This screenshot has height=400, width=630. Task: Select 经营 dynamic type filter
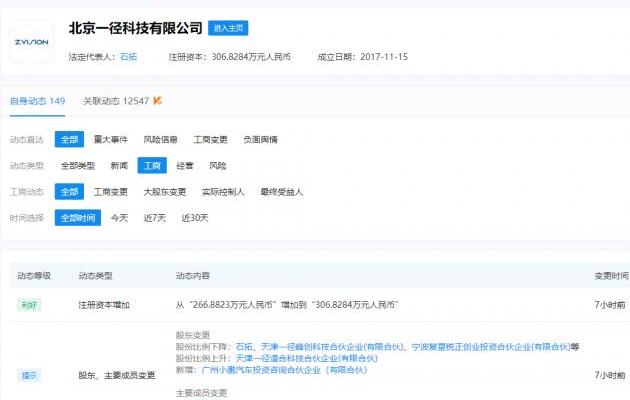click(185, 165)
